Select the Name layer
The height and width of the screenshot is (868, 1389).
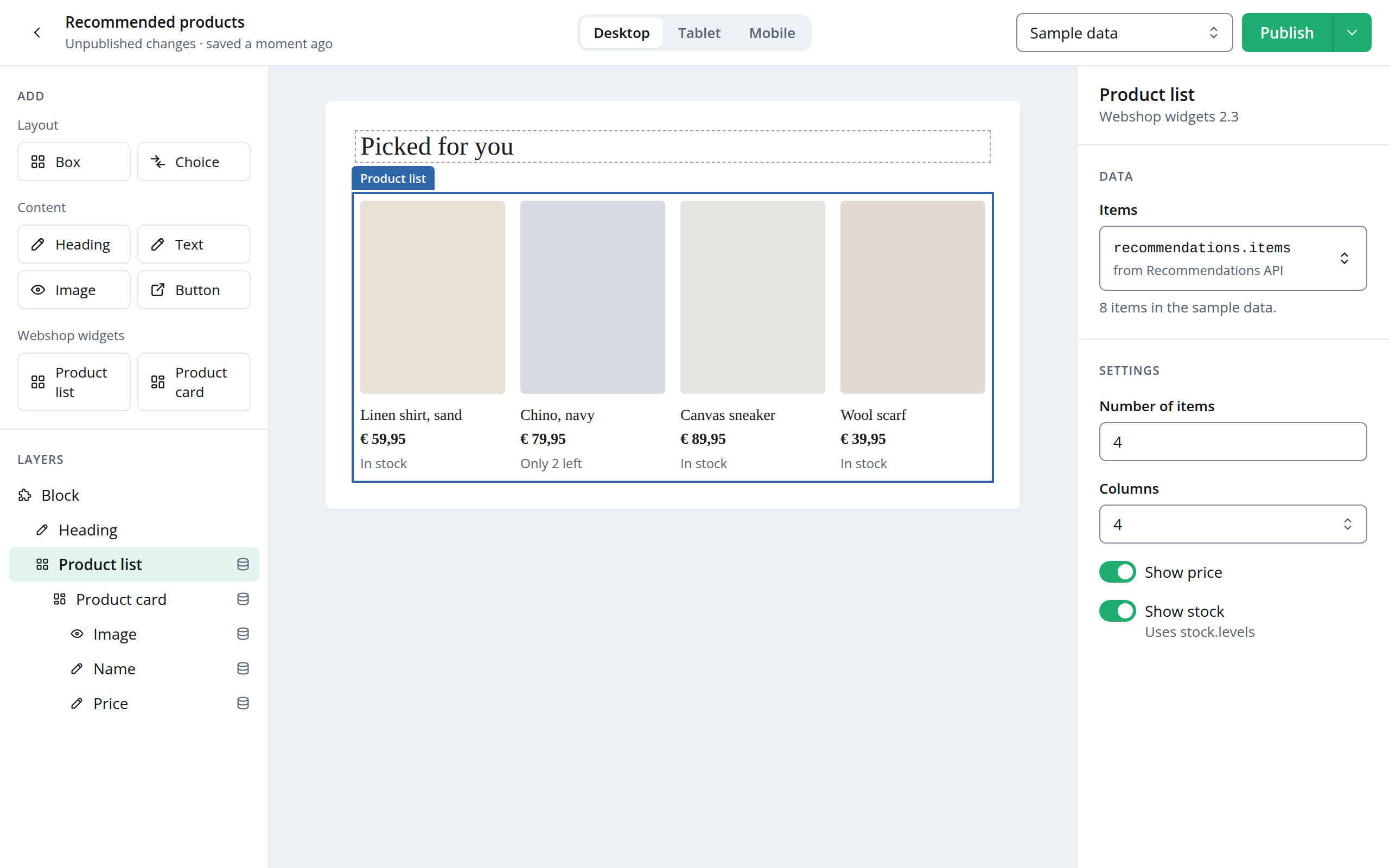[x=133, y=669]
